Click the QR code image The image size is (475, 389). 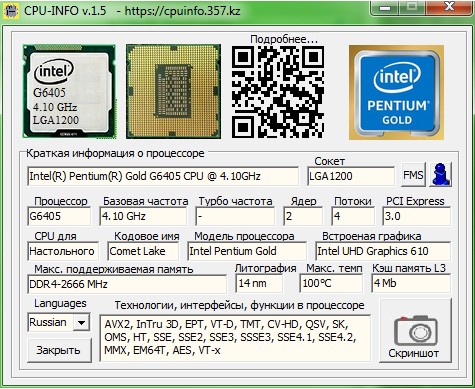tap(278, 92)
